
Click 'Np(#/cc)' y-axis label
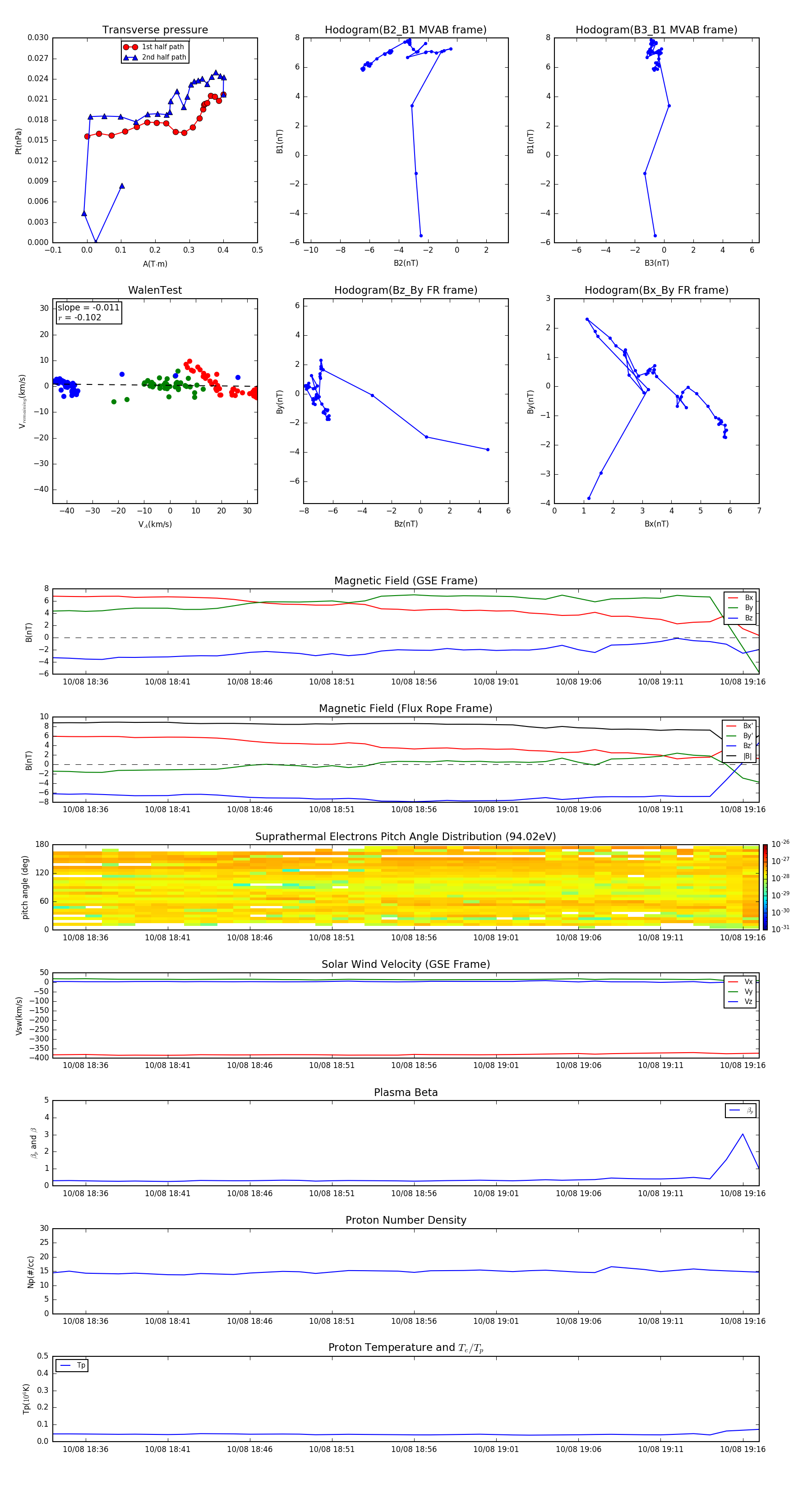tap(30, 1272)
